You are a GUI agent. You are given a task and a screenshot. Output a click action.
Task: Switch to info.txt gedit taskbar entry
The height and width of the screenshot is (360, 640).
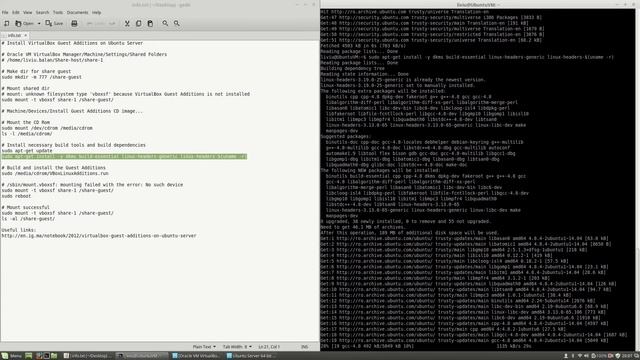[87, 356]
